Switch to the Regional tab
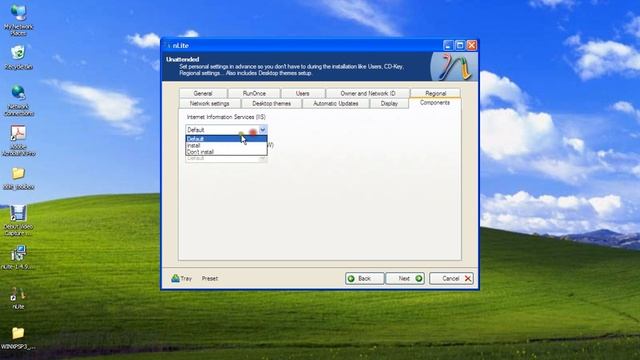Viewport: 640px width, 360px height. (x=435, y=93)
